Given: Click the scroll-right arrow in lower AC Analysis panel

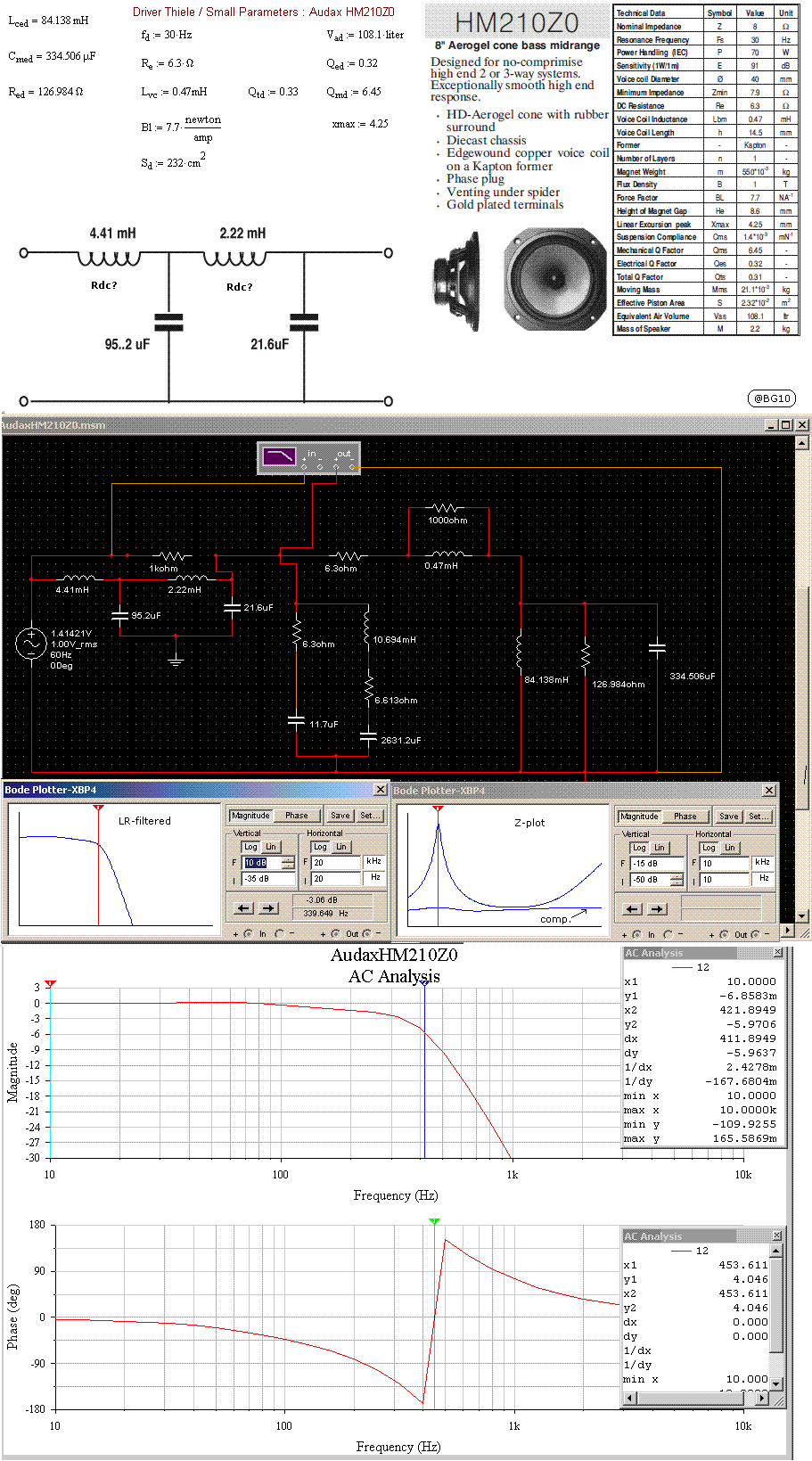Looking at the screenshot, I should point(761,1398).
